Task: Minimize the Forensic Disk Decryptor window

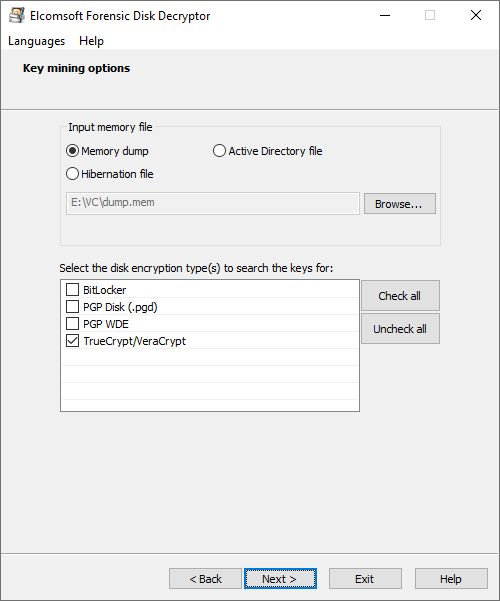Action: [x=385, y=15]
